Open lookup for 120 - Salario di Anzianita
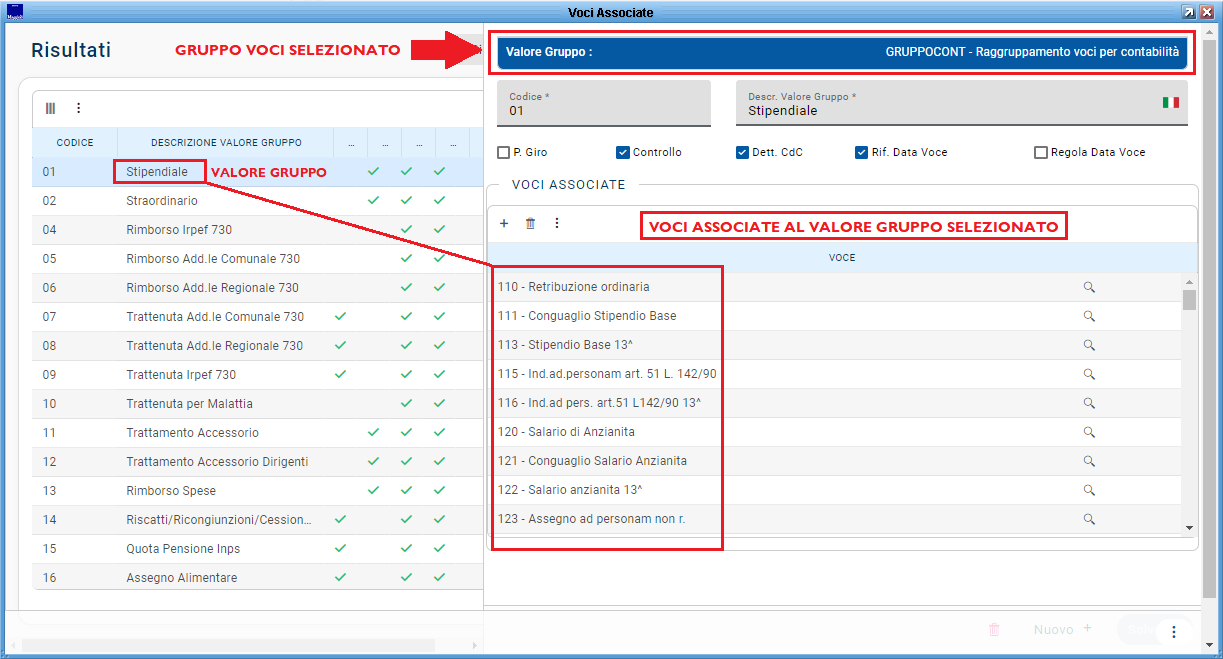The image size is (1223, 659). (1089, 432)
